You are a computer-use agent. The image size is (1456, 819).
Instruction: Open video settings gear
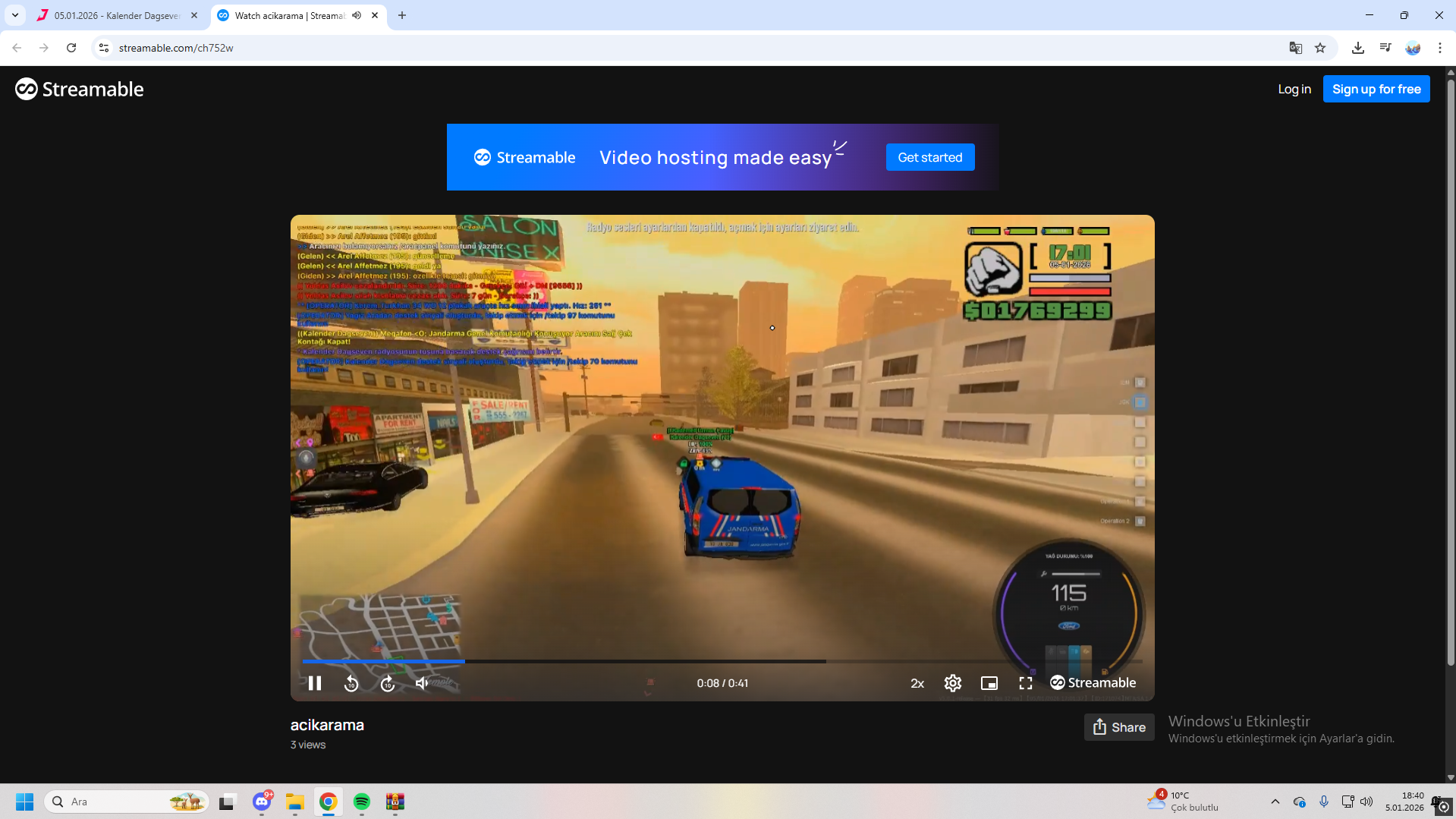pyautogui.click(x=953, y=683)
